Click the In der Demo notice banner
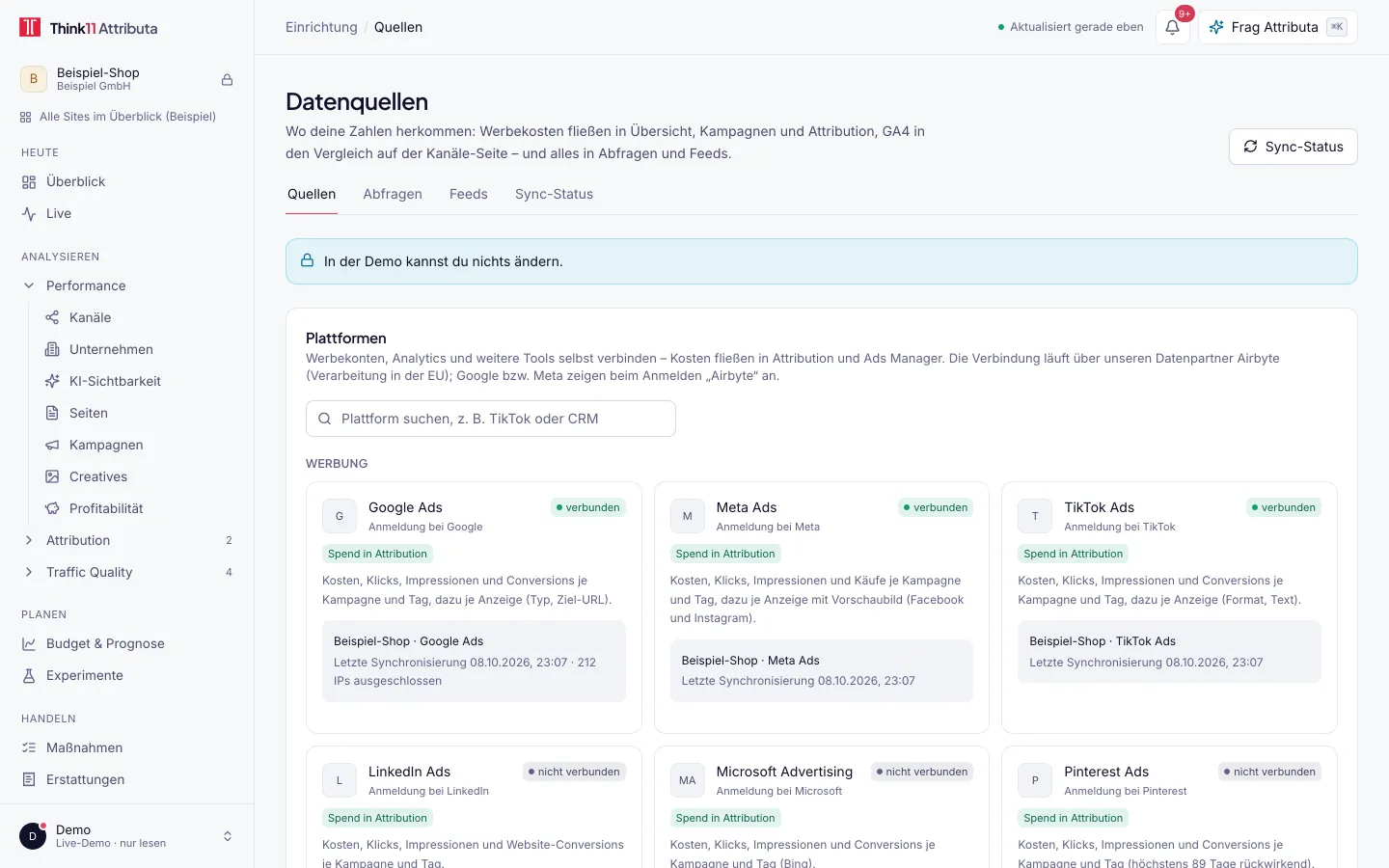The width and height of the screenshot is (1389, 868). point(822,261)
